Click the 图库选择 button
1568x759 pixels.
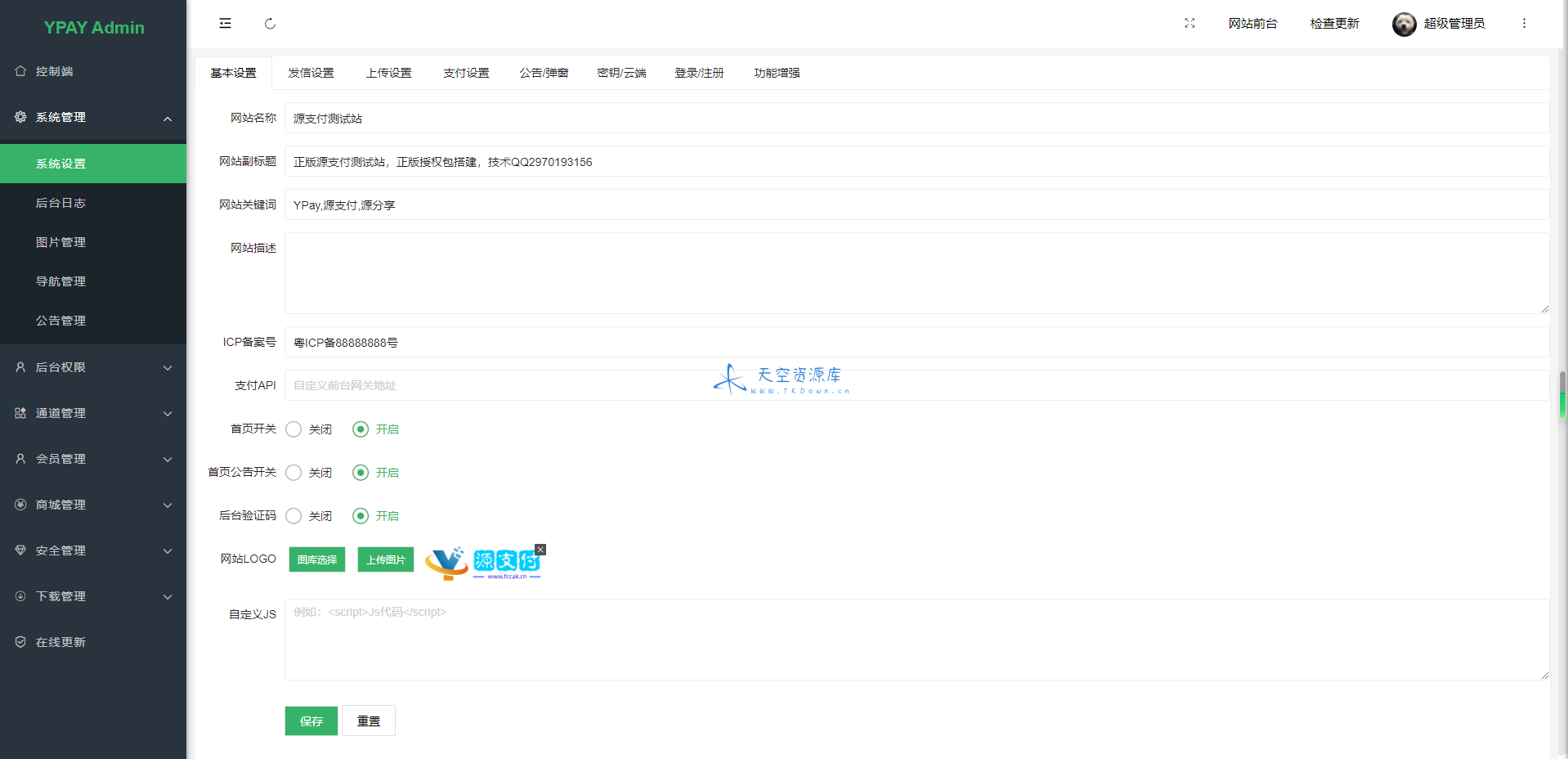(x=317, y=559)
